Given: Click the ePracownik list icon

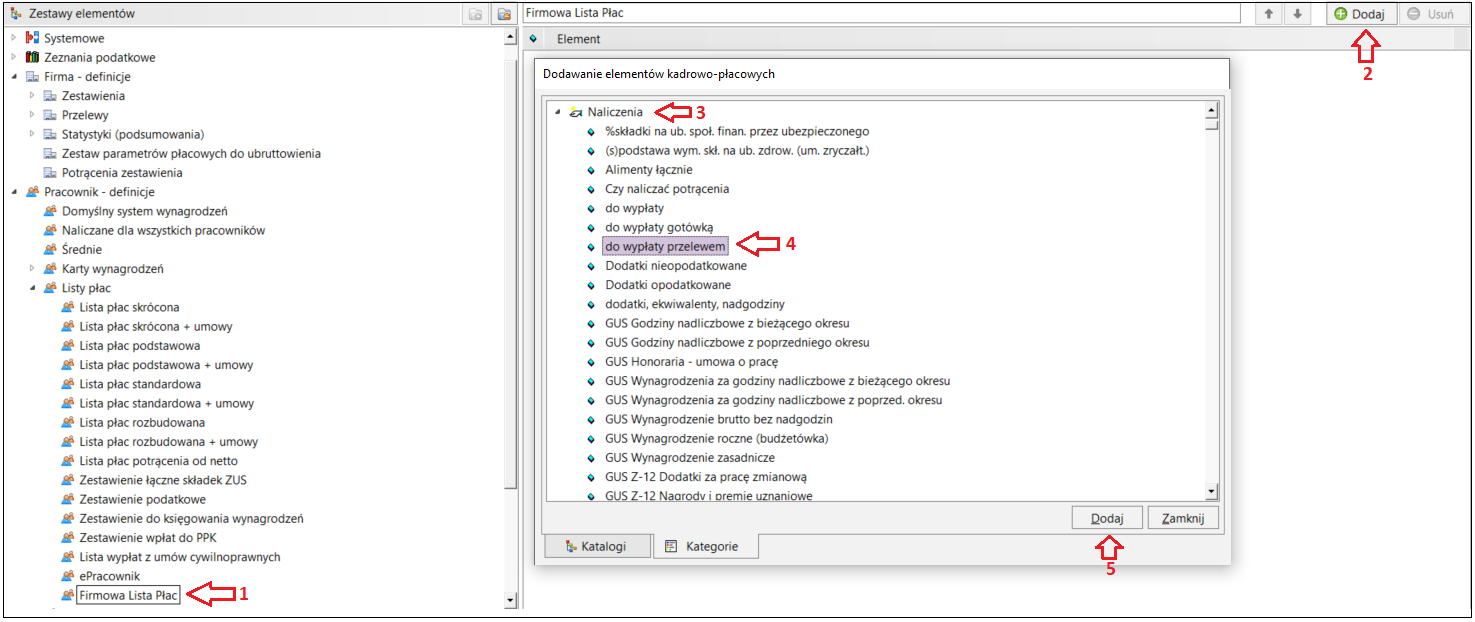Looking at the screenshot, I should (68, 576).
